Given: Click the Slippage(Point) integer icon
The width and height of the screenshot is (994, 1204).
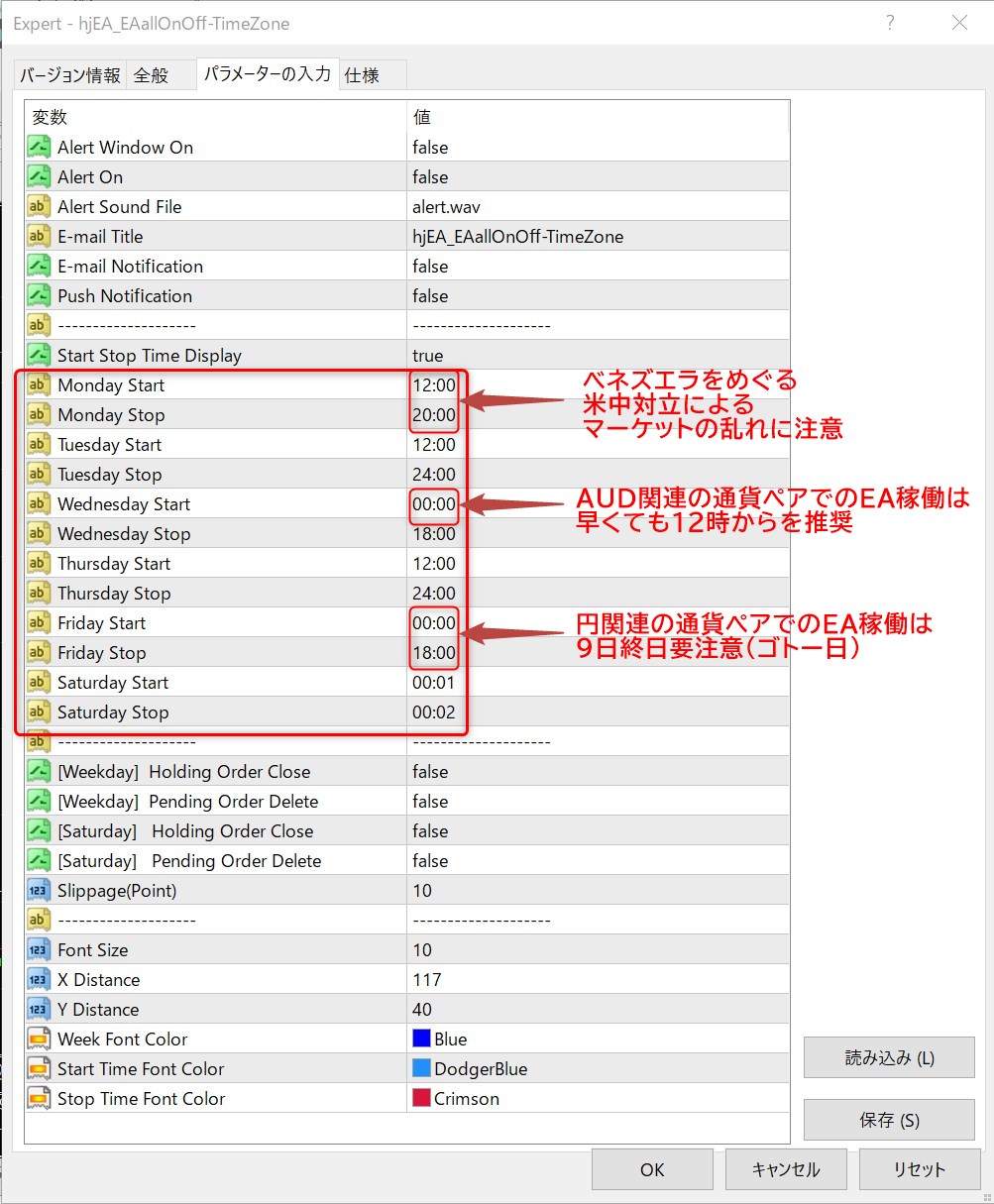Looking at the screenshot, I should [x=39, y=891].
